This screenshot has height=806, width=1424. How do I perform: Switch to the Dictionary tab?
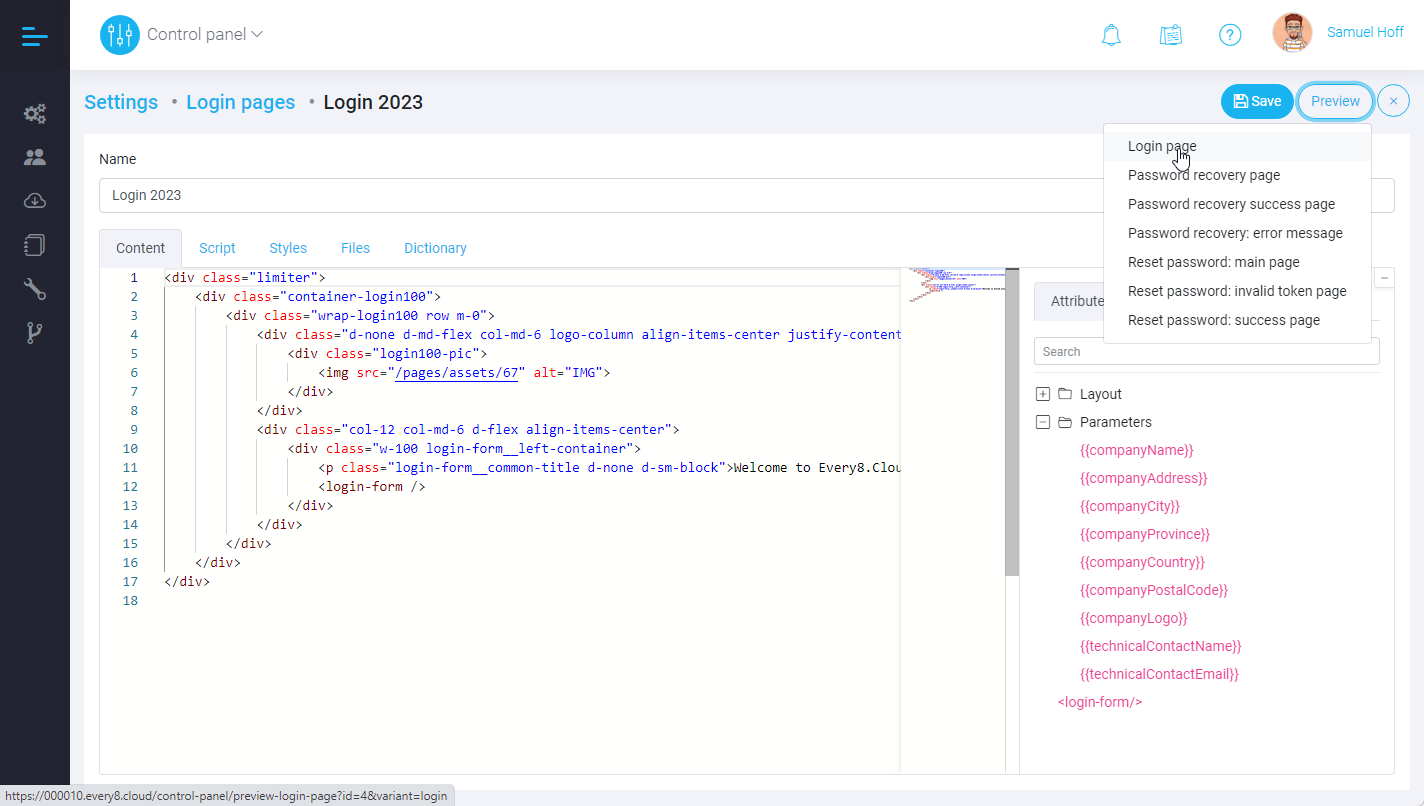pyautogui.click(x=435, y=248)
